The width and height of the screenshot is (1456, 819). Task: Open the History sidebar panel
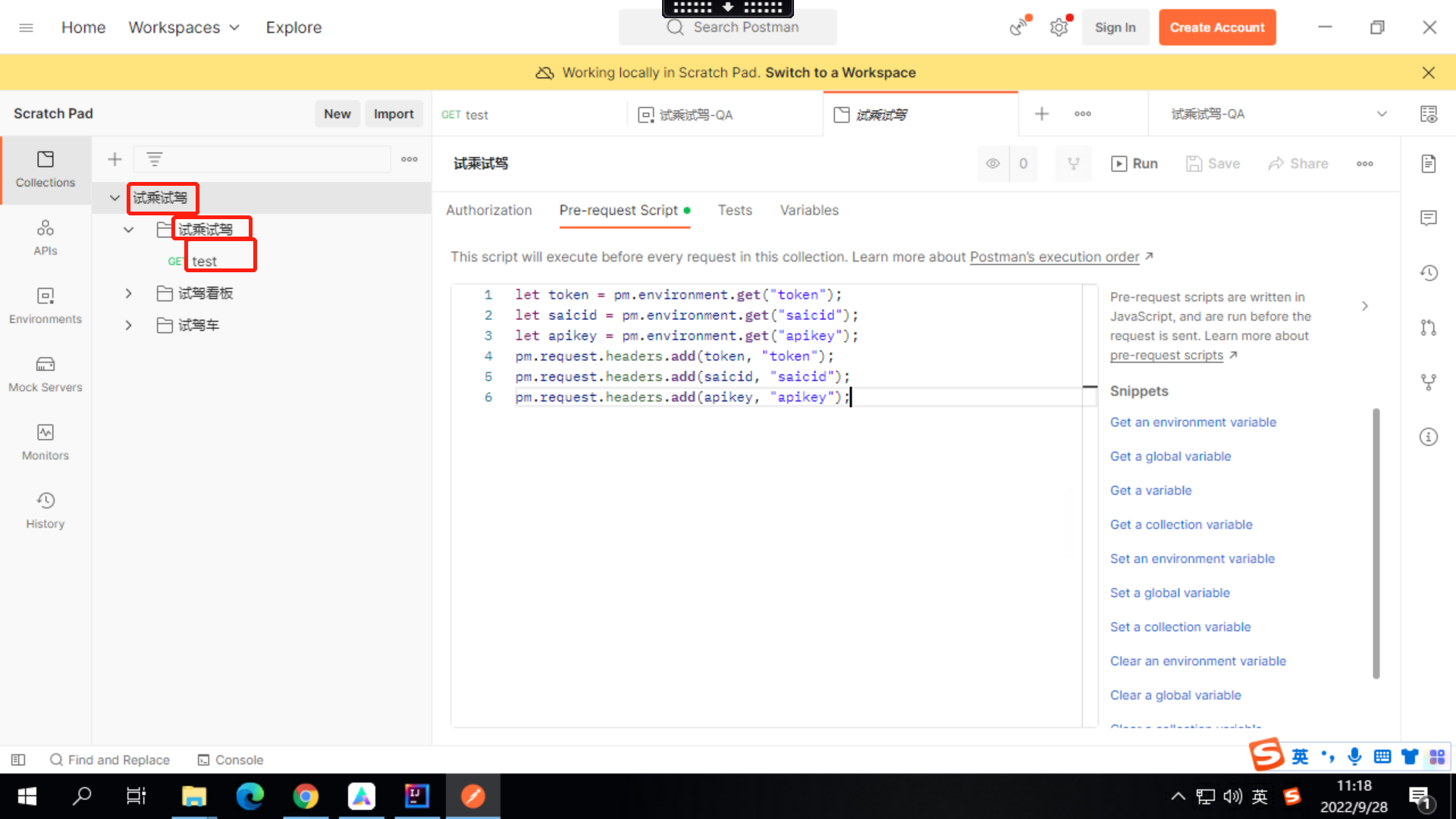(45, 510)
